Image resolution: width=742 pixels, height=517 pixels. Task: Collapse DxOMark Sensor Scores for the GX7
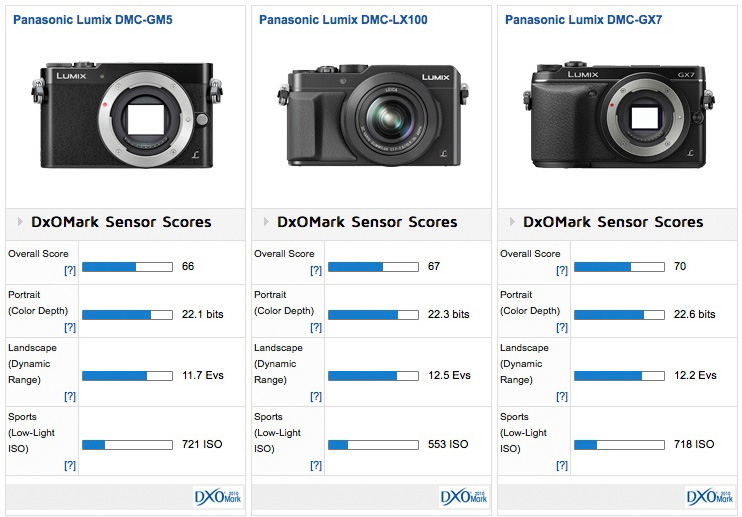point(512,221)
